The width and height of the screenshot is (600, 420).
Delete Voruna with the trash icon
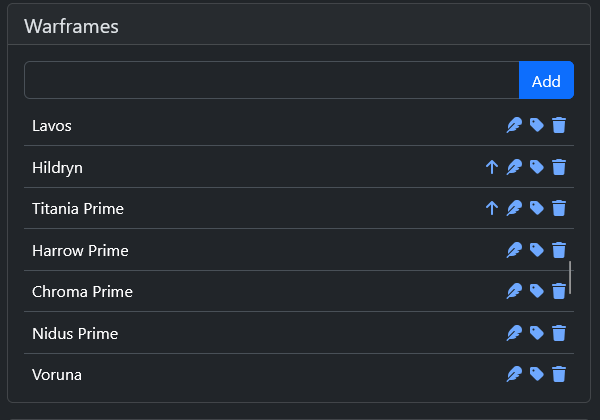coord(559,374)
